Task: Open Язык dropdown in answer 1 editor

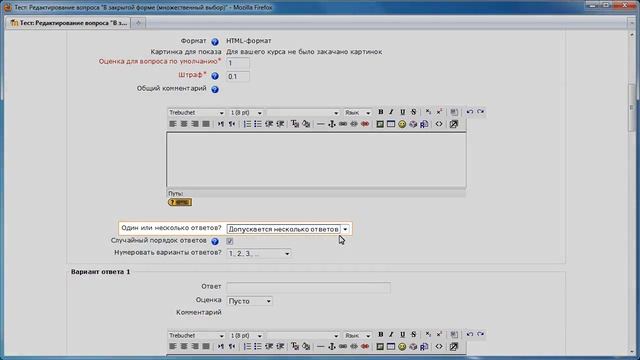Action: pyautogui.click(x=357, y=335)
